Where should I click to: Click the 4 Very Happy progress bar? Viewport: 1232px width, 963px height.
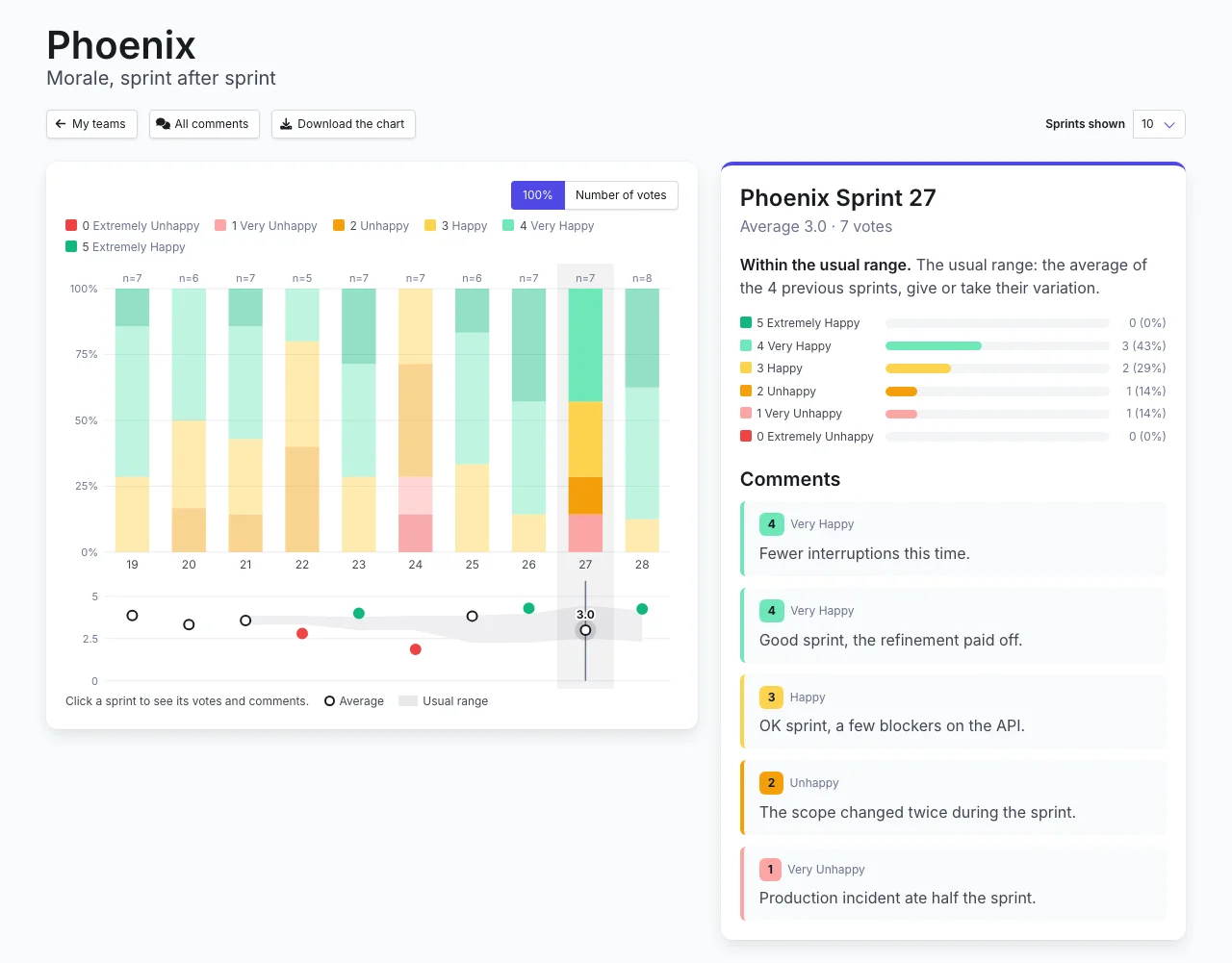(997, 345)
